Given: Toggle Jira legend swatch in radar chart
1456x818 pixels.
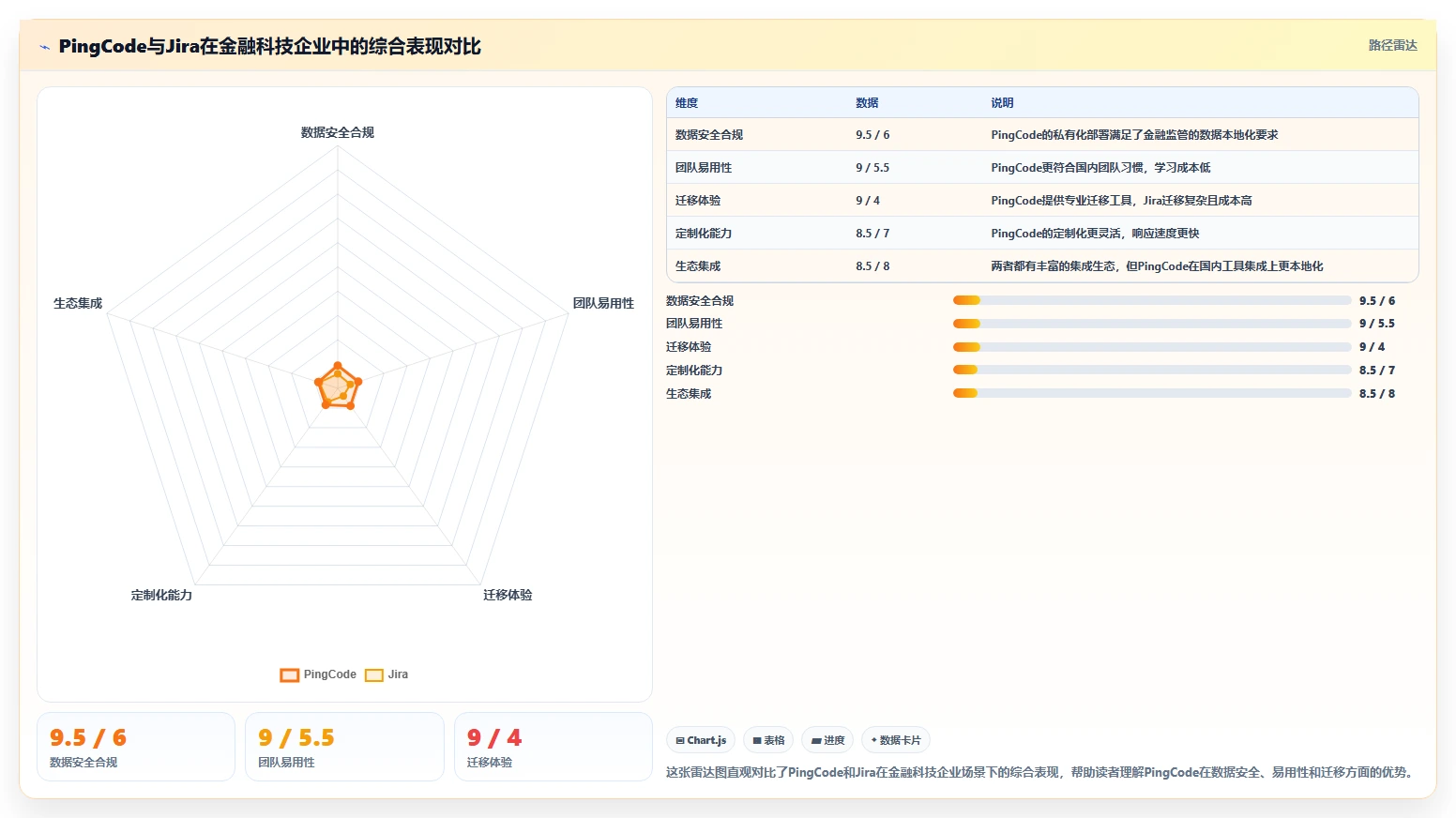Looking at the screenshot, I should click(x=374, y=674).
